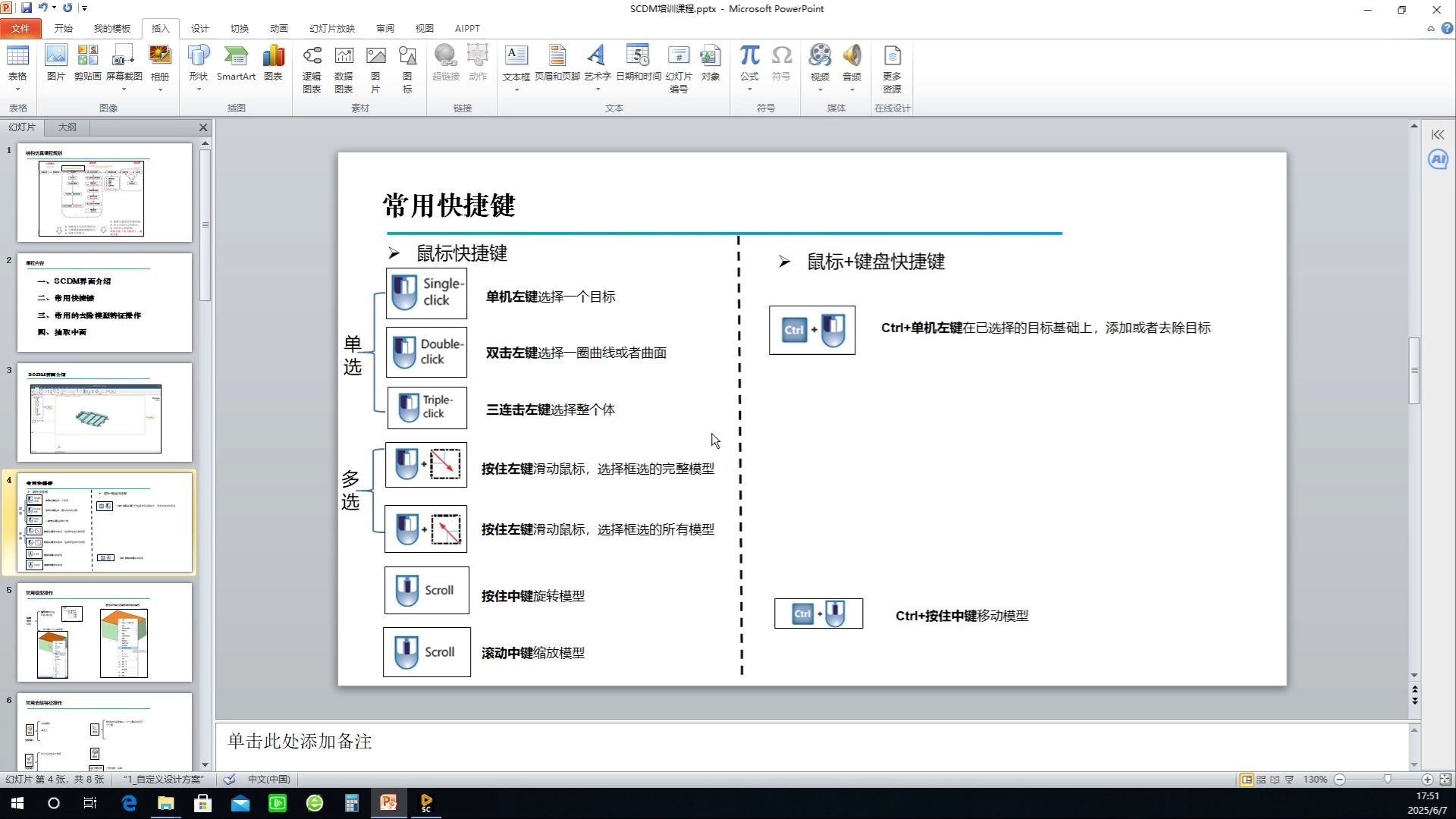The width and height of the screenshot is (1456, 819).
Task: Expand the 形状 shapes dropdown
Action: (x=199, y=89)
